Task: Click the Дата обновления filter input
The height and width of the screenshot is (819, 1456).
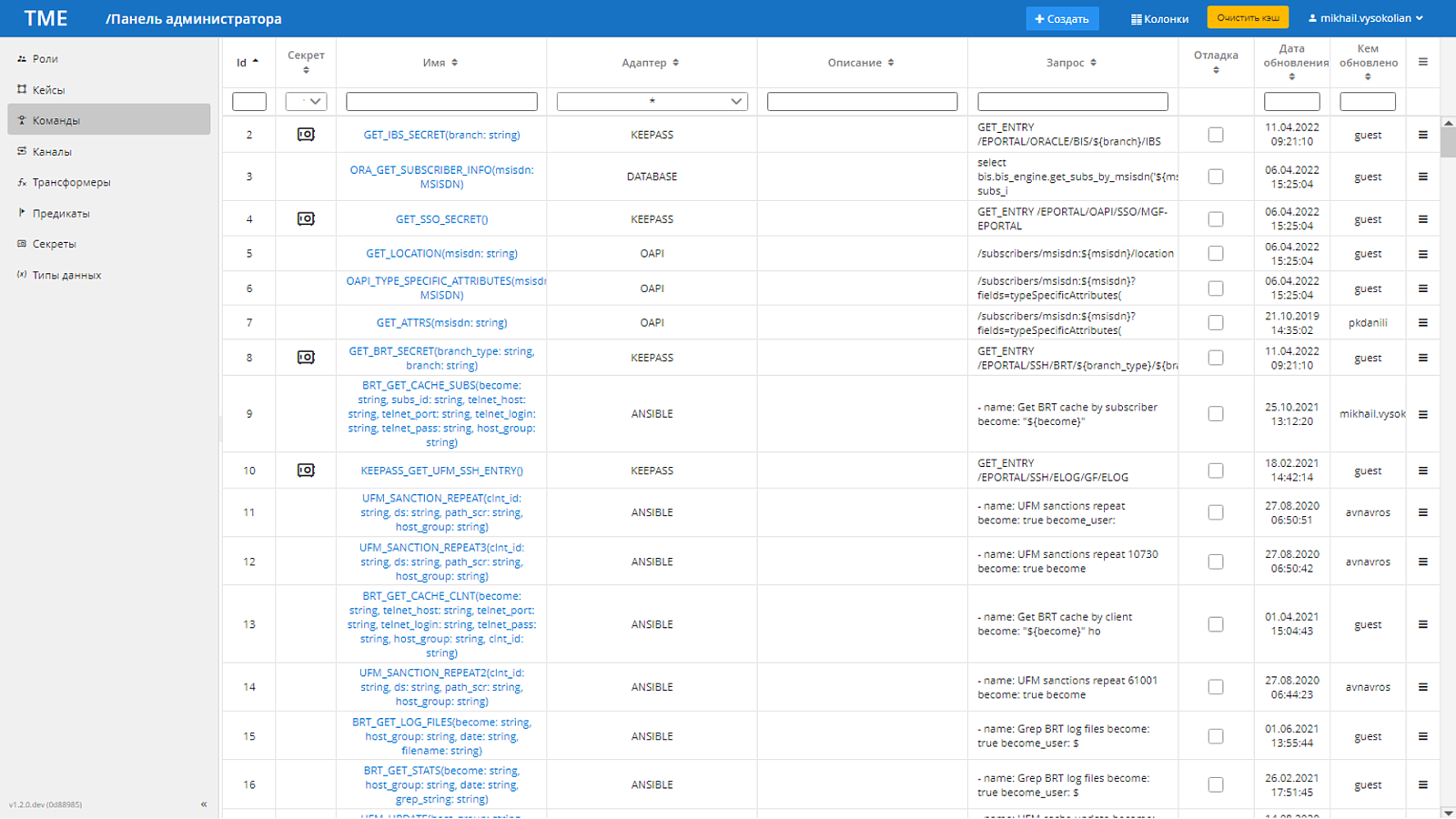Action: coord(1291,102)
